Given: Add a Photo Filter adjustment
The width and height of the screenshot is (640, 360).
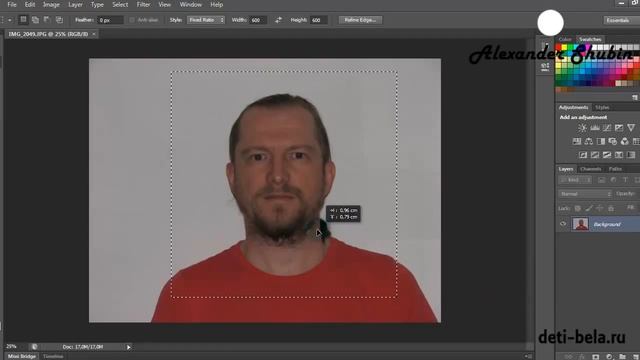Looking at the screenshot, I should (613, 141).
